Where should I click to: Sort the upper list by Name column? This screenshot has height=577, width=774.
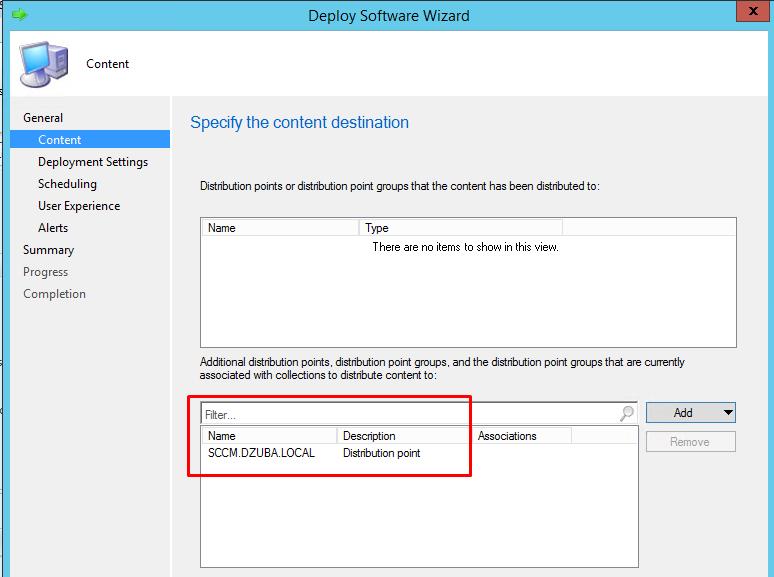(280, 228)
